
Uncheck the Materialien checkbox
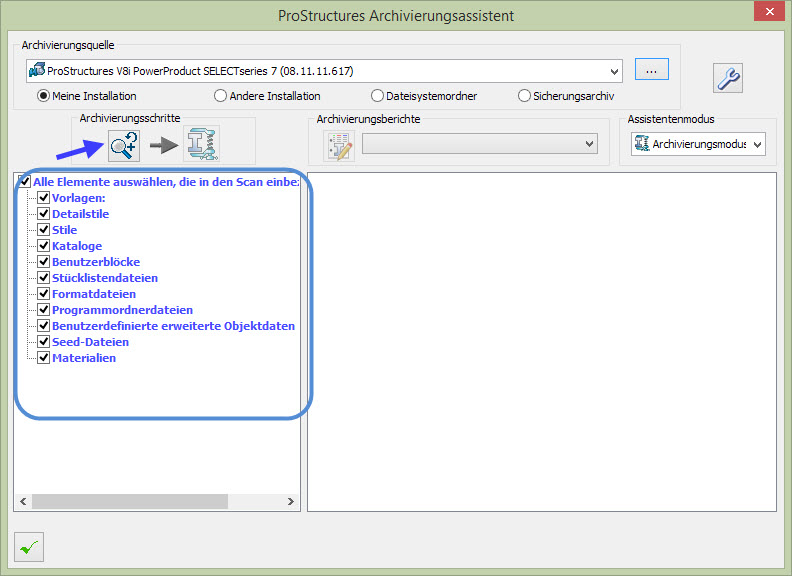pyautogui.click(x=43, y=358)
